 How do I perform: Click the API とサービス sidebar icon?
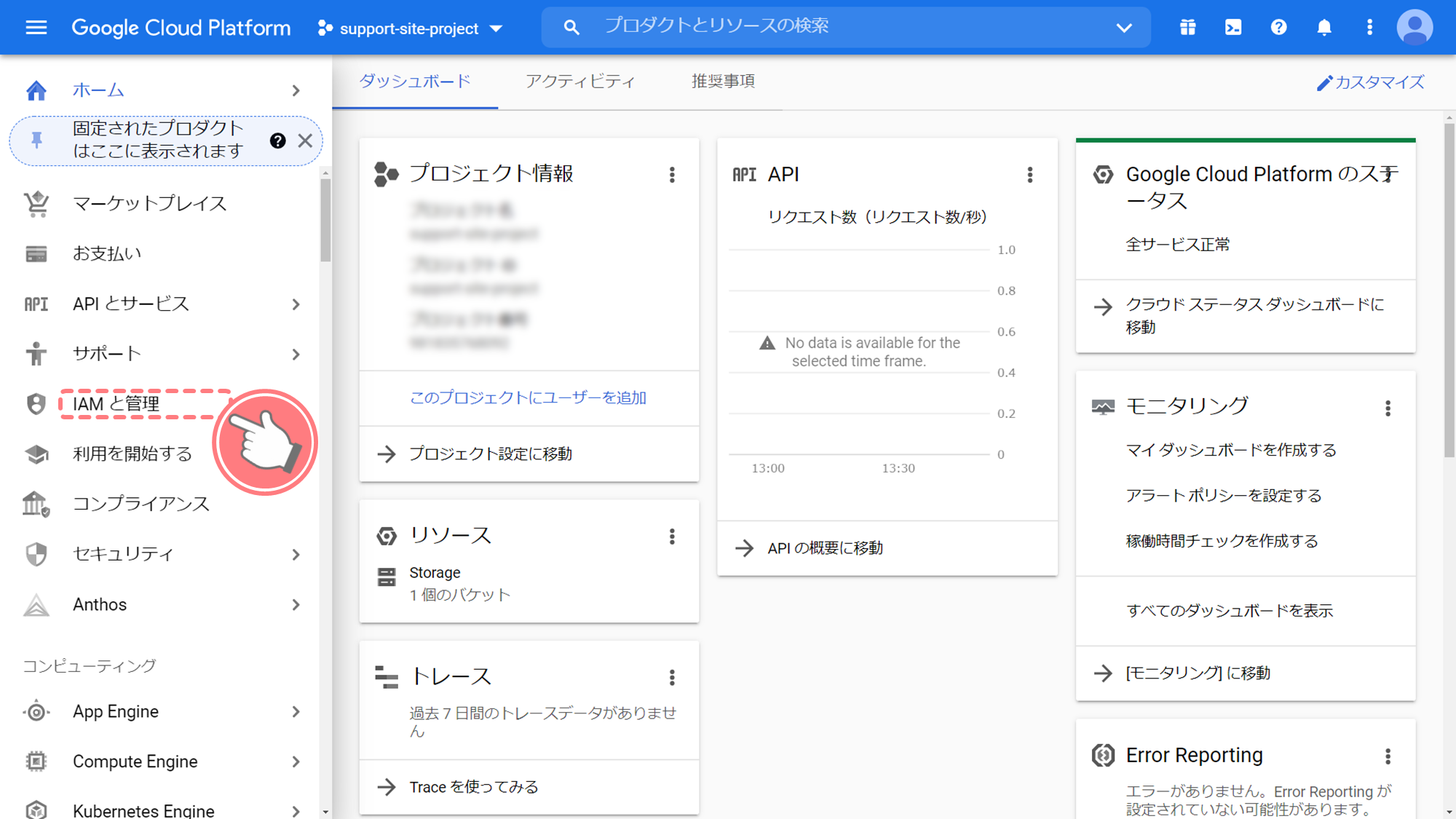coord(36,304)
